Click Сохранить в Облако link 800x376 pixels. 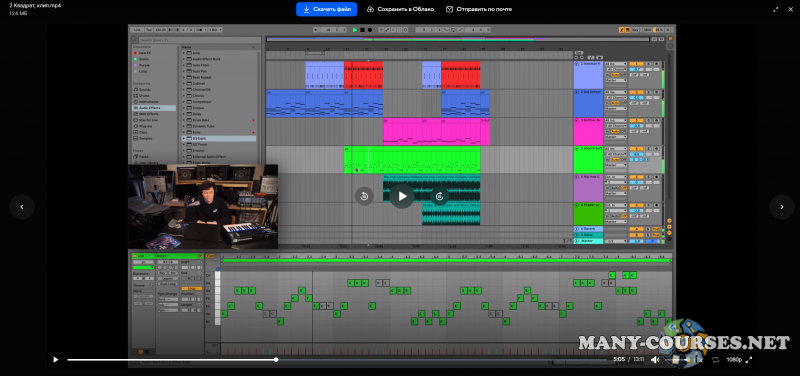401,9
